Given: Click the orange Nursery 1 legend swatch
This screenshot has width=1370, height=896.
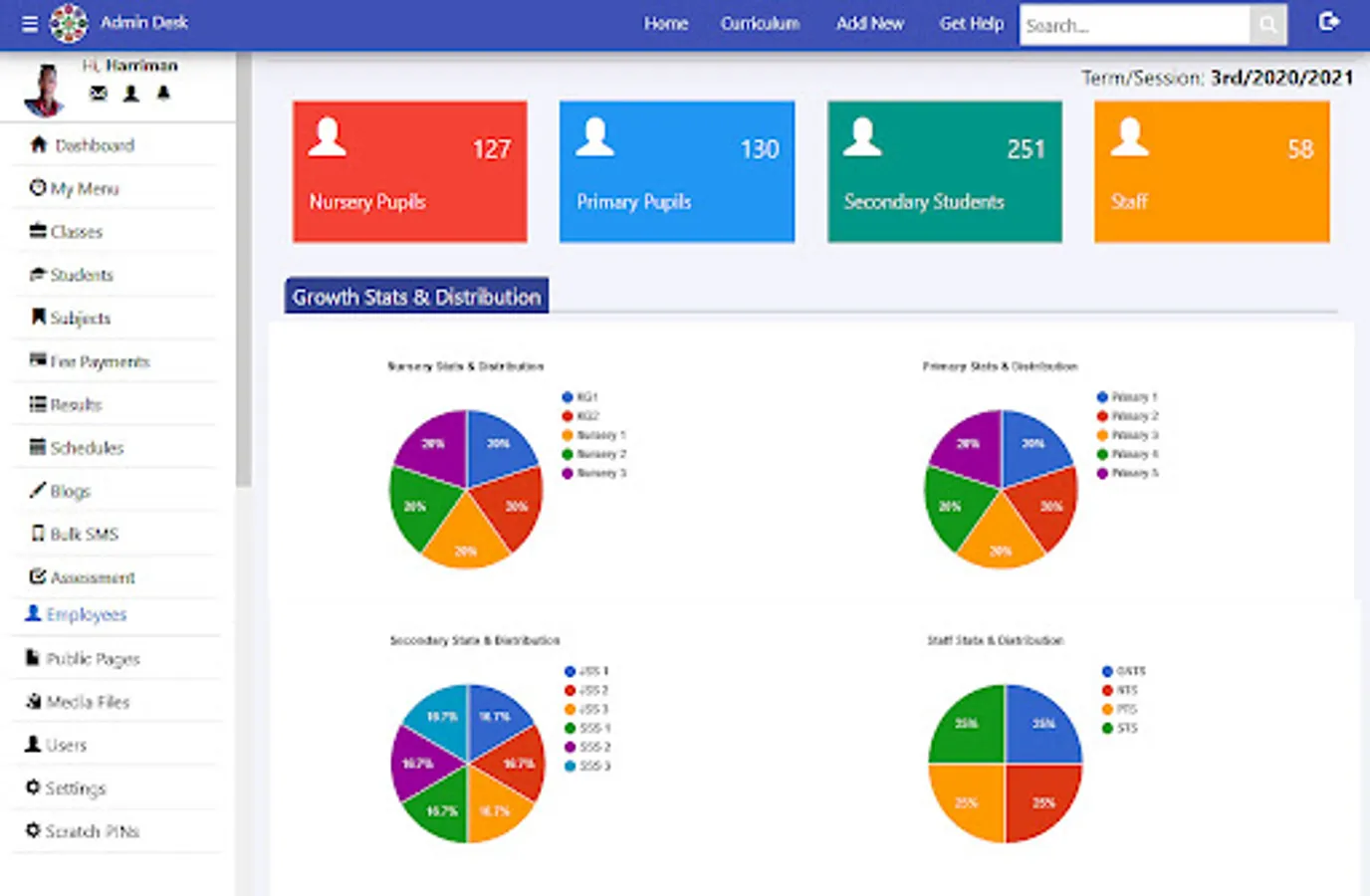Looking at the screenshot, I should pyautogui.click(x=568, y=435).
